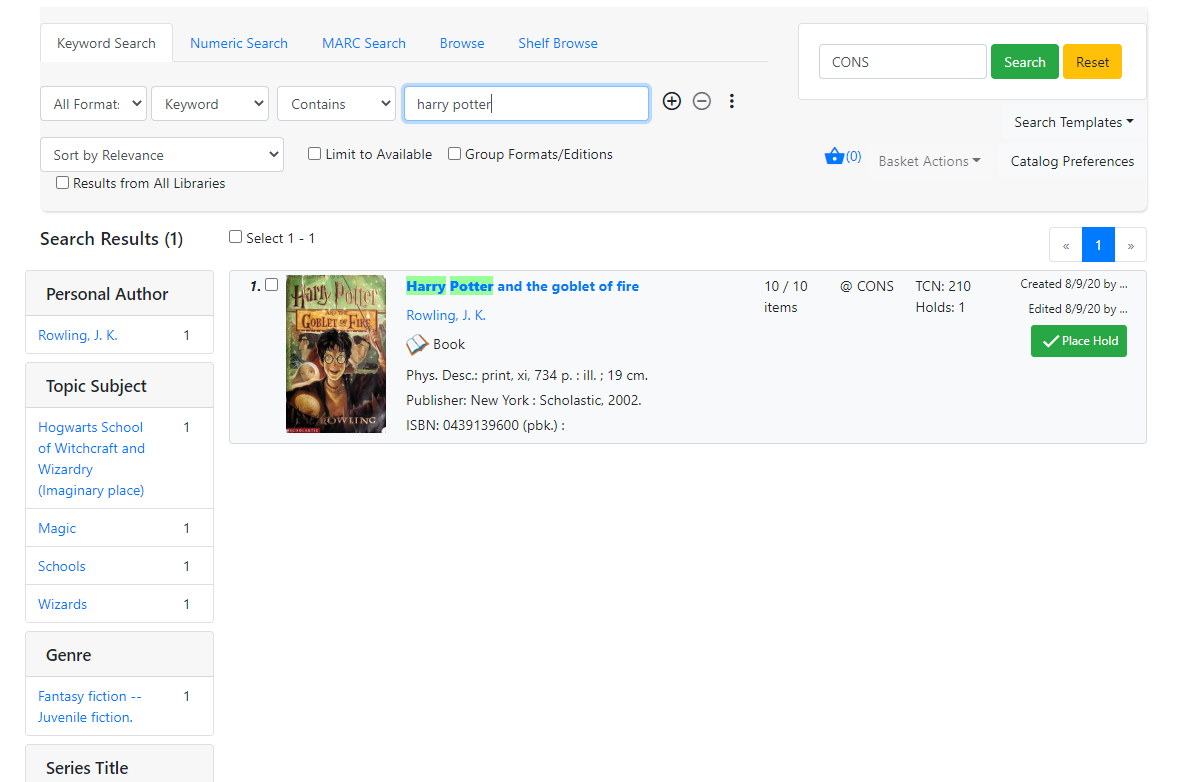The height and width of the screenshot is (782, 1187).
Task: Open the Rowling, J. K. author link
Action: 446,314
